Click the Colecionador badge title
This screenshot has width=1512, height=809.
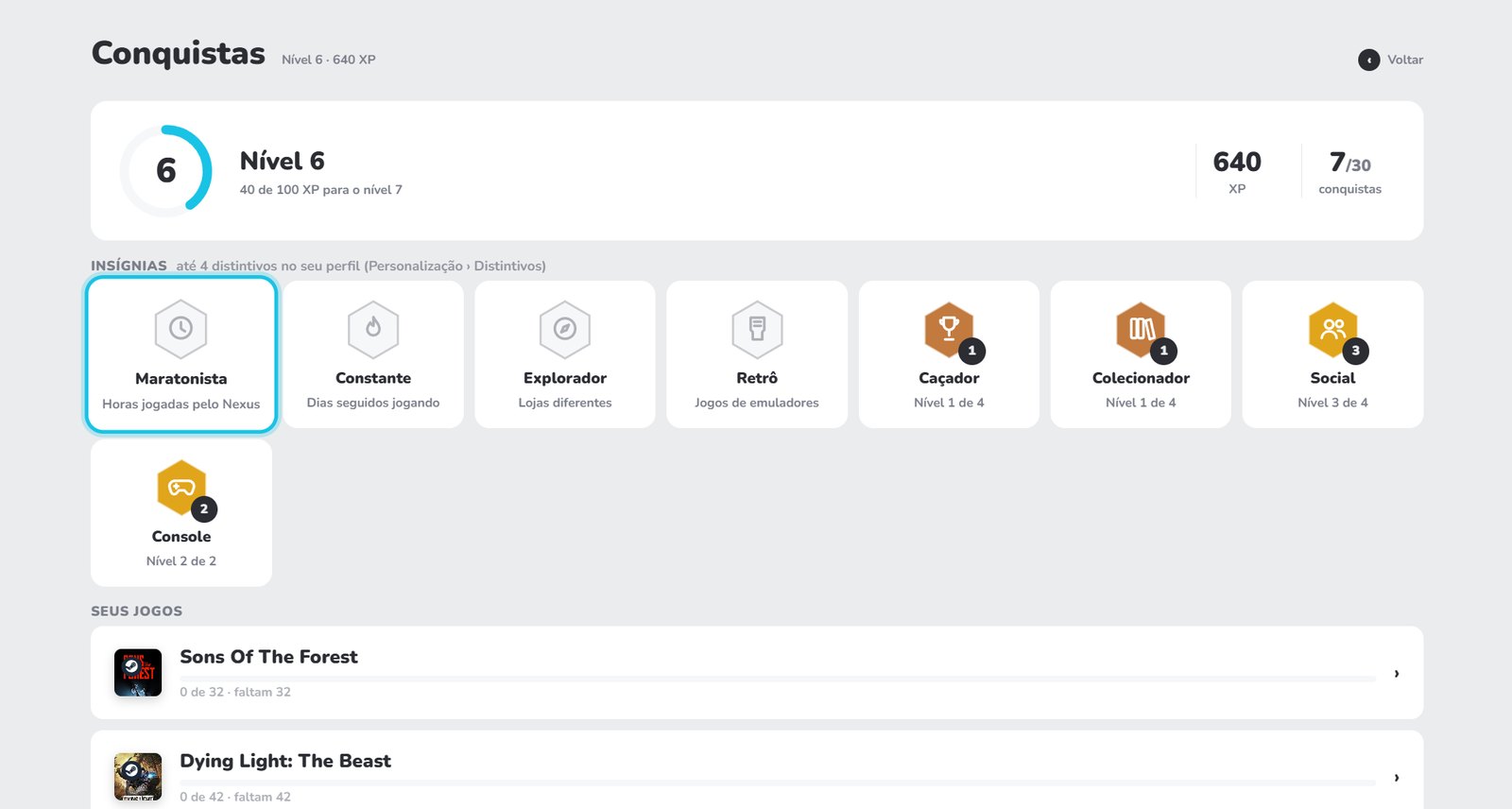point(1141,378)
